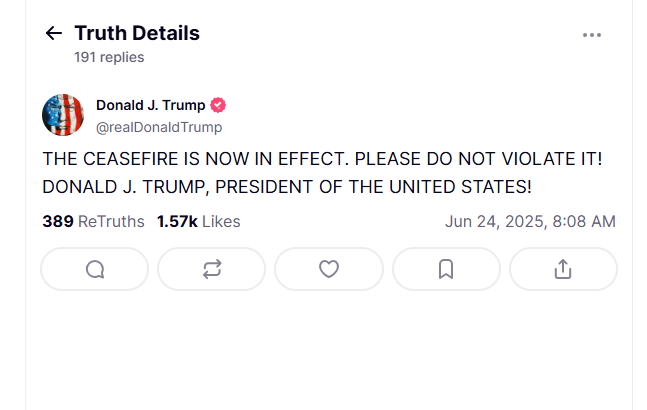
Task: Visit the @realDonaldTrump handle link
Action: [159, 127]
